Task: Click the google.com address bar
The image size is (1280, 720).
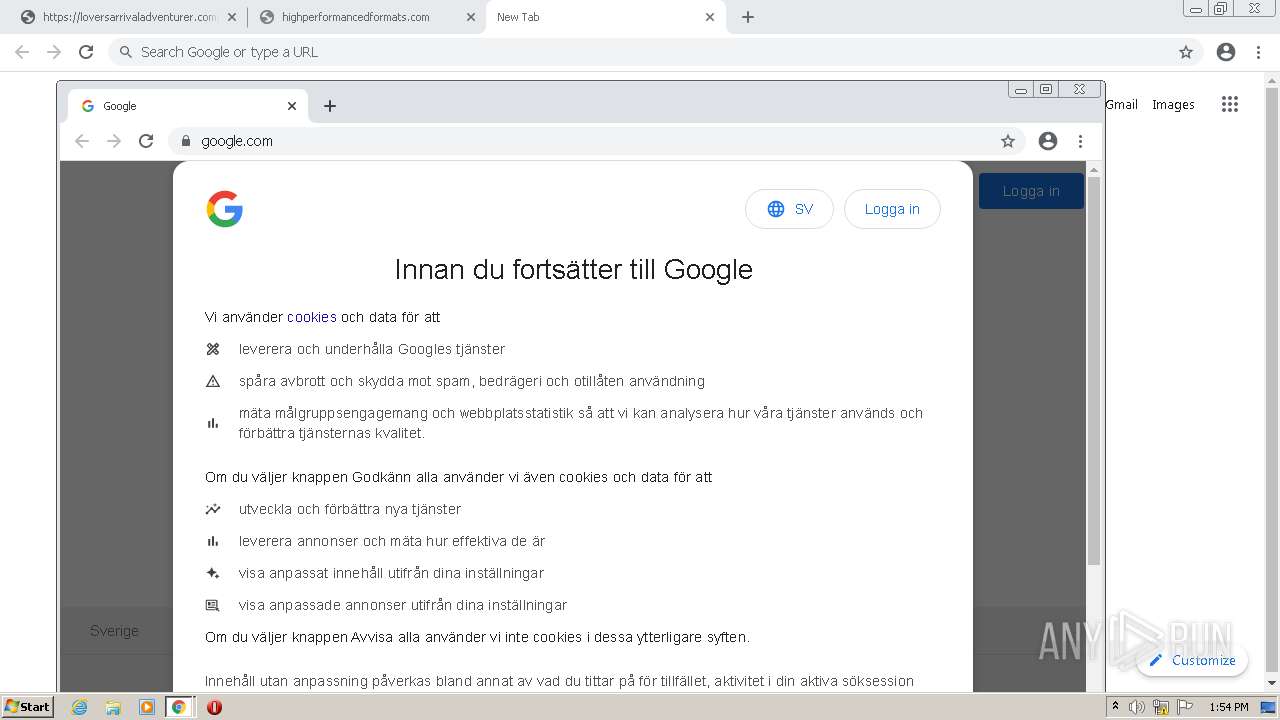Action: click(x=597, y=141)
